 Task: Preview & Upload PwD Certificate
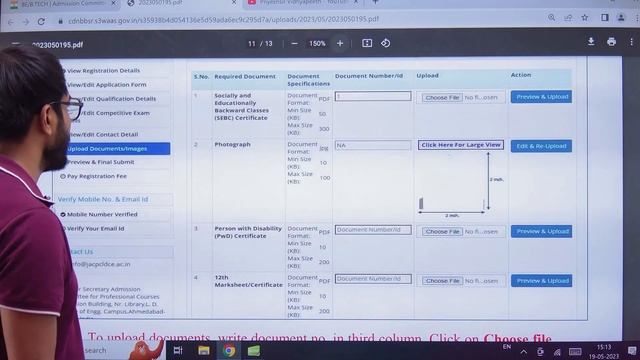click(541, 231)
